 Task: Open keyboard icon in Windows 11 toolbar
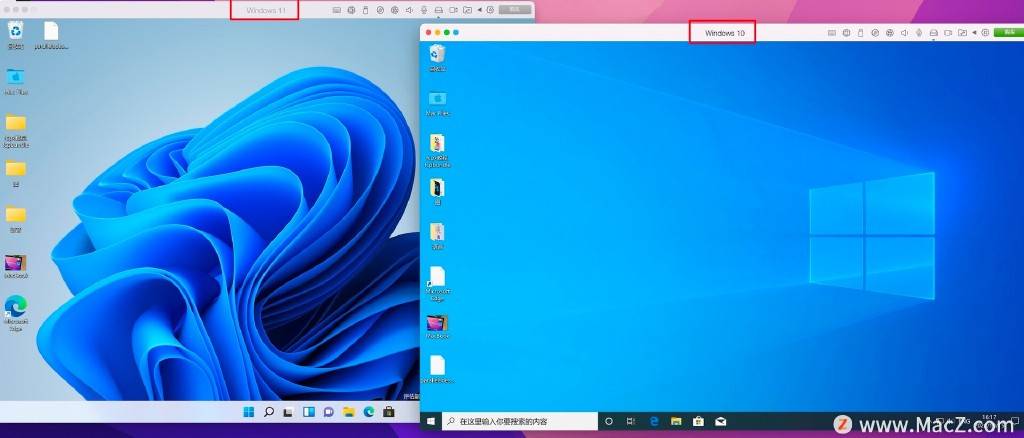(x=337, y=10)
